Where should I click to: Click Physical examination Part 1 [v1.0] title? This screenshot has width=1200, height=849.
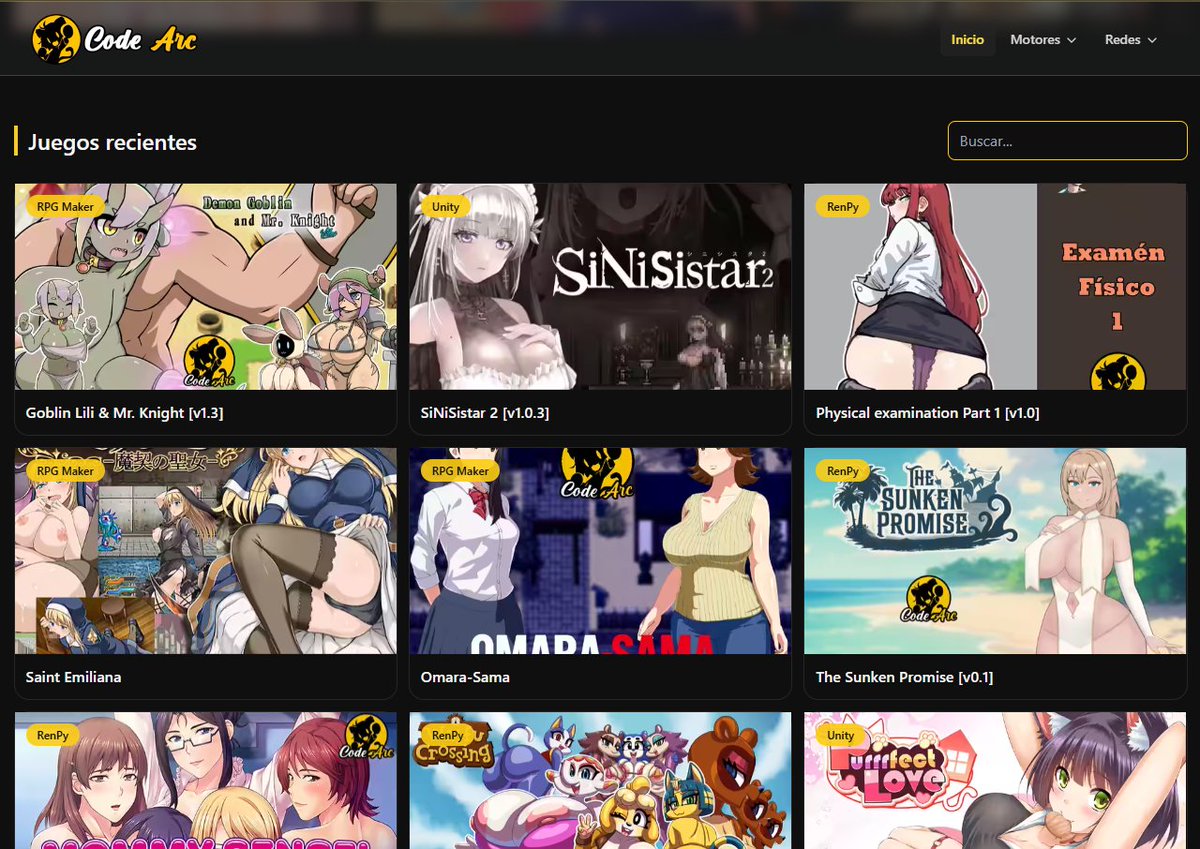click(x=927, y=413)
